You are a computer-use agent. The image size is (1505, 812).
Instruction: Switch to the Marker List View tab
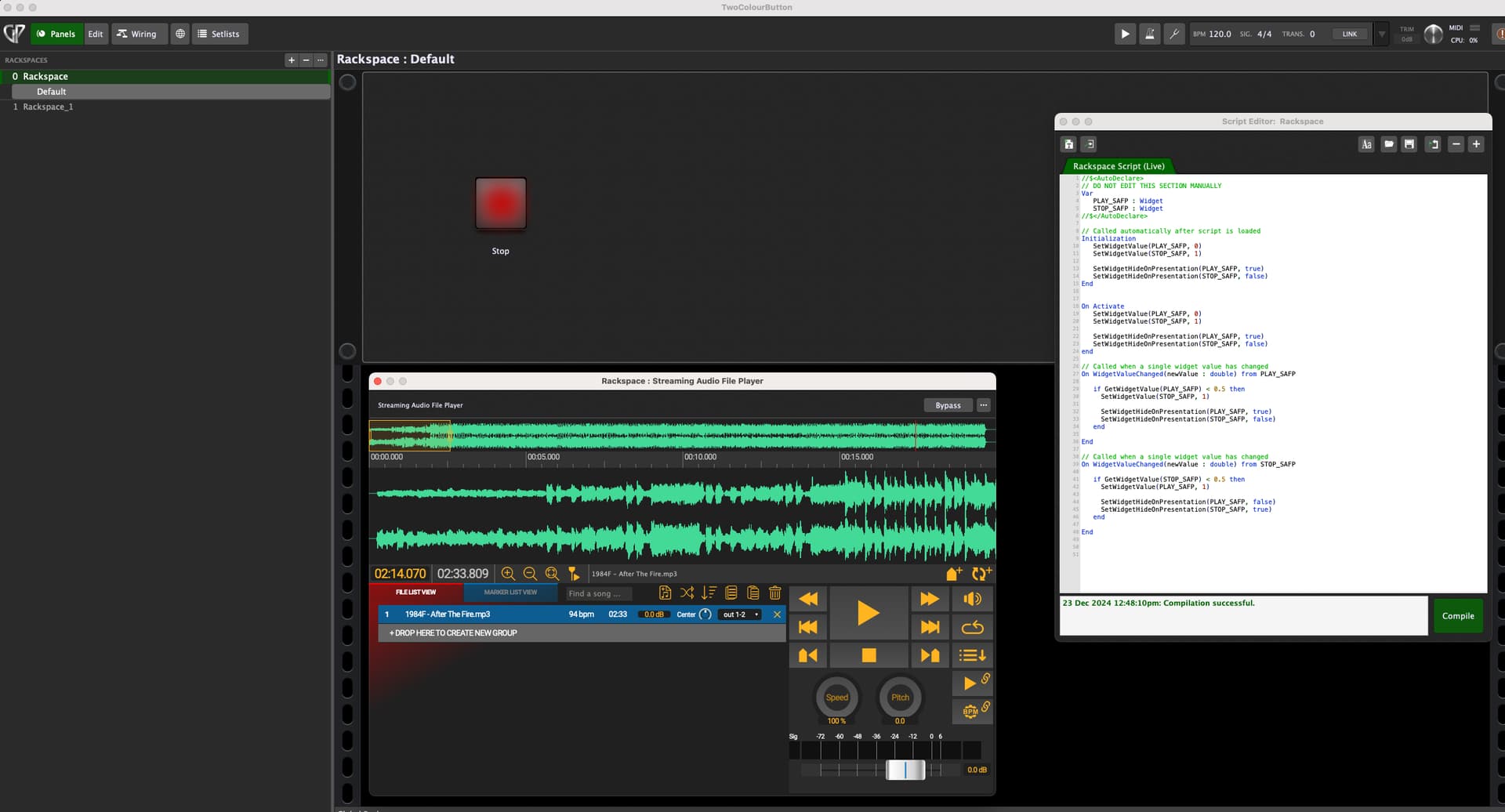coord(510,593)
